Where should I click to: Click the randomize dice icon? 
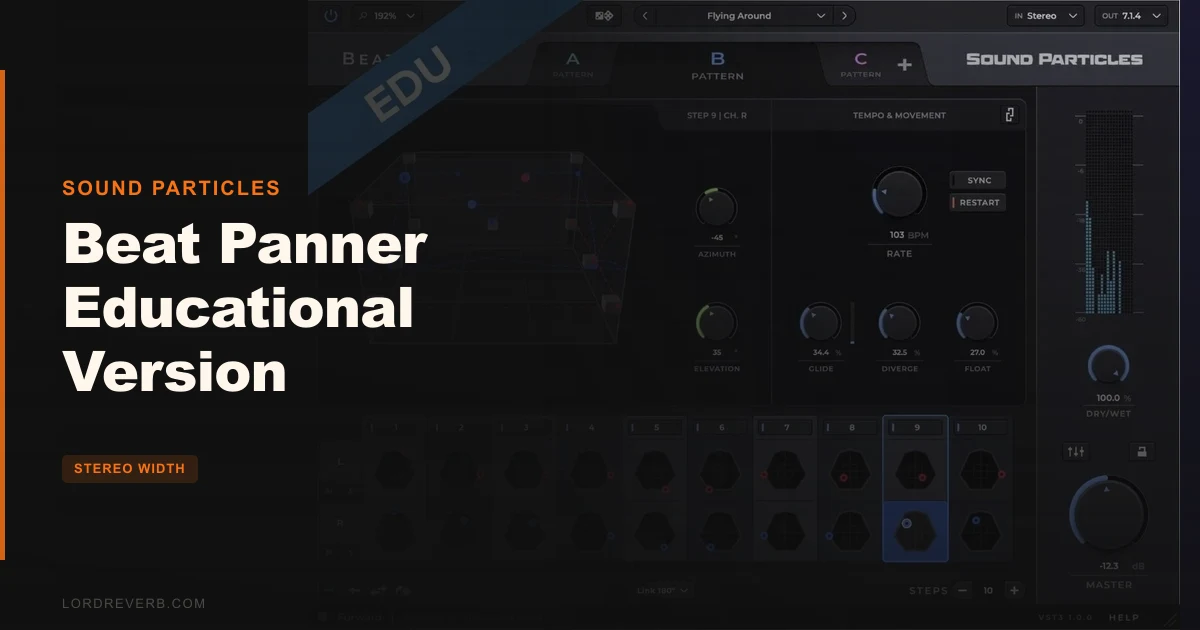(604, 15)
